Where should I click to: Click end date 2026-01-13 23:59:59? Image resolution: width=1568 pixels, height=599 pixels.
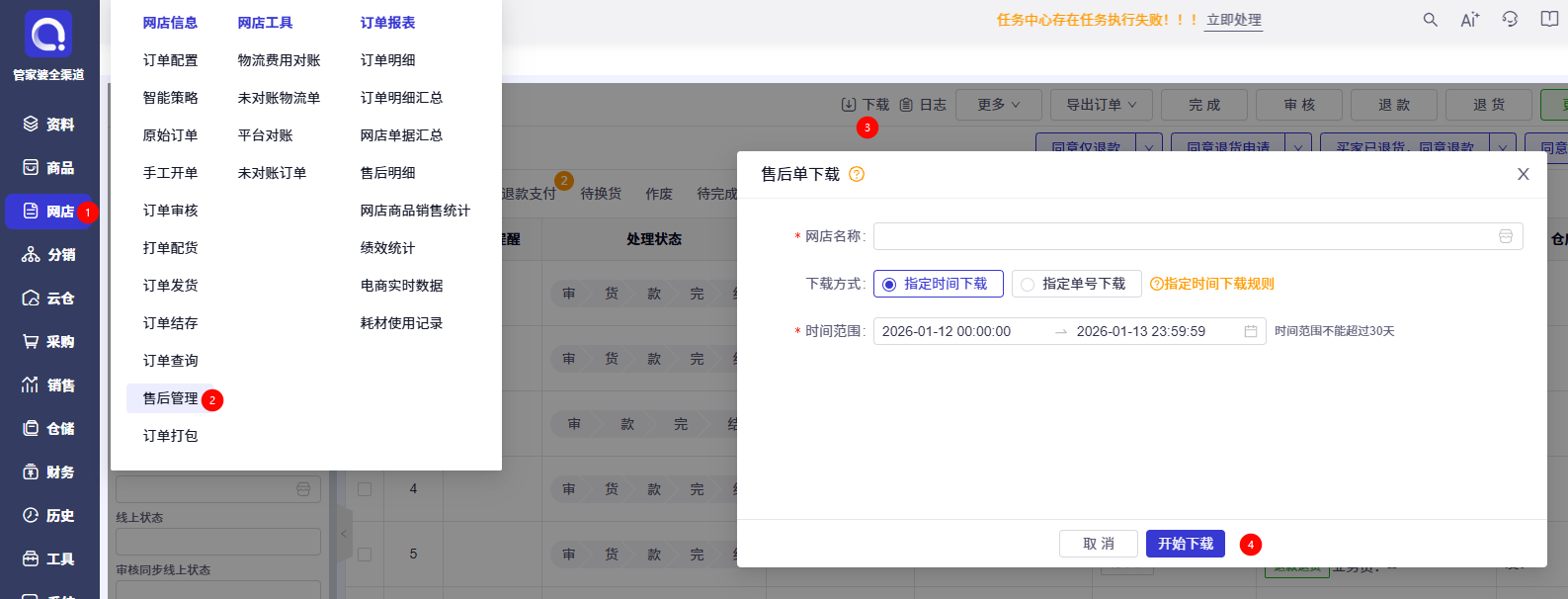tap(1141, 331)
